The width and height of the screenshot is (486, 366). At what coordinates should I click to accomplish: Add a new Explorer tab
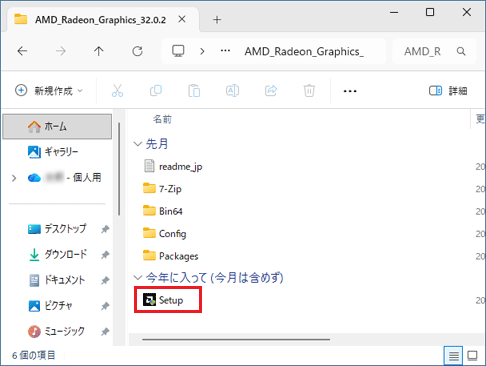point(217,20)
